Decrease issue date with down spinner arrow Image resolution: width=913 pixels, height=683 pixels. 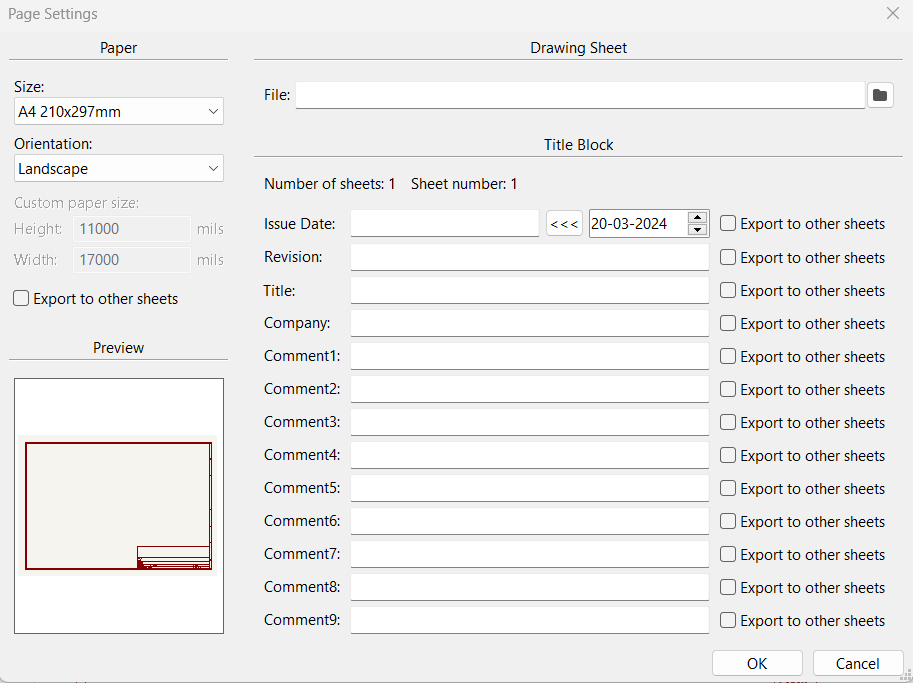pyautogui.click(x=698, y=230)
